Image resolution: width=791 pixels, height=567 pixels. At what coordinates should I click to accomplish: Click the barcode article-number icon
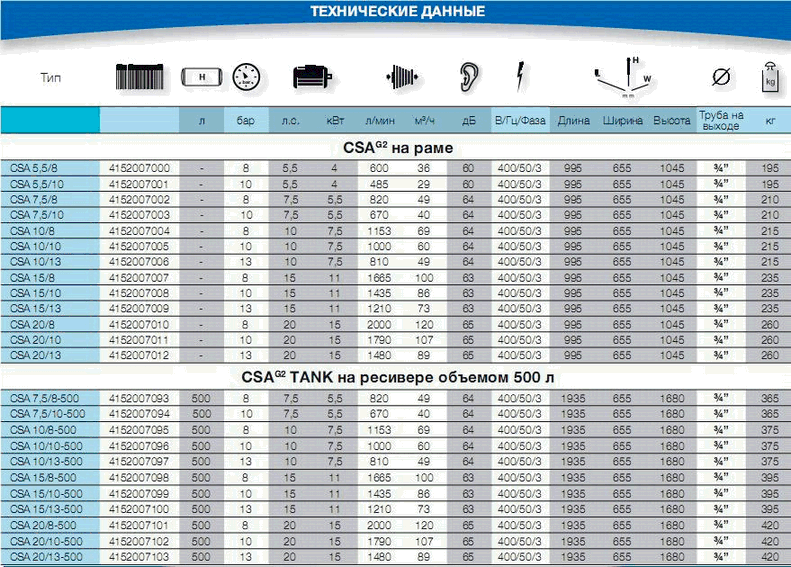[x=140, y=77]
